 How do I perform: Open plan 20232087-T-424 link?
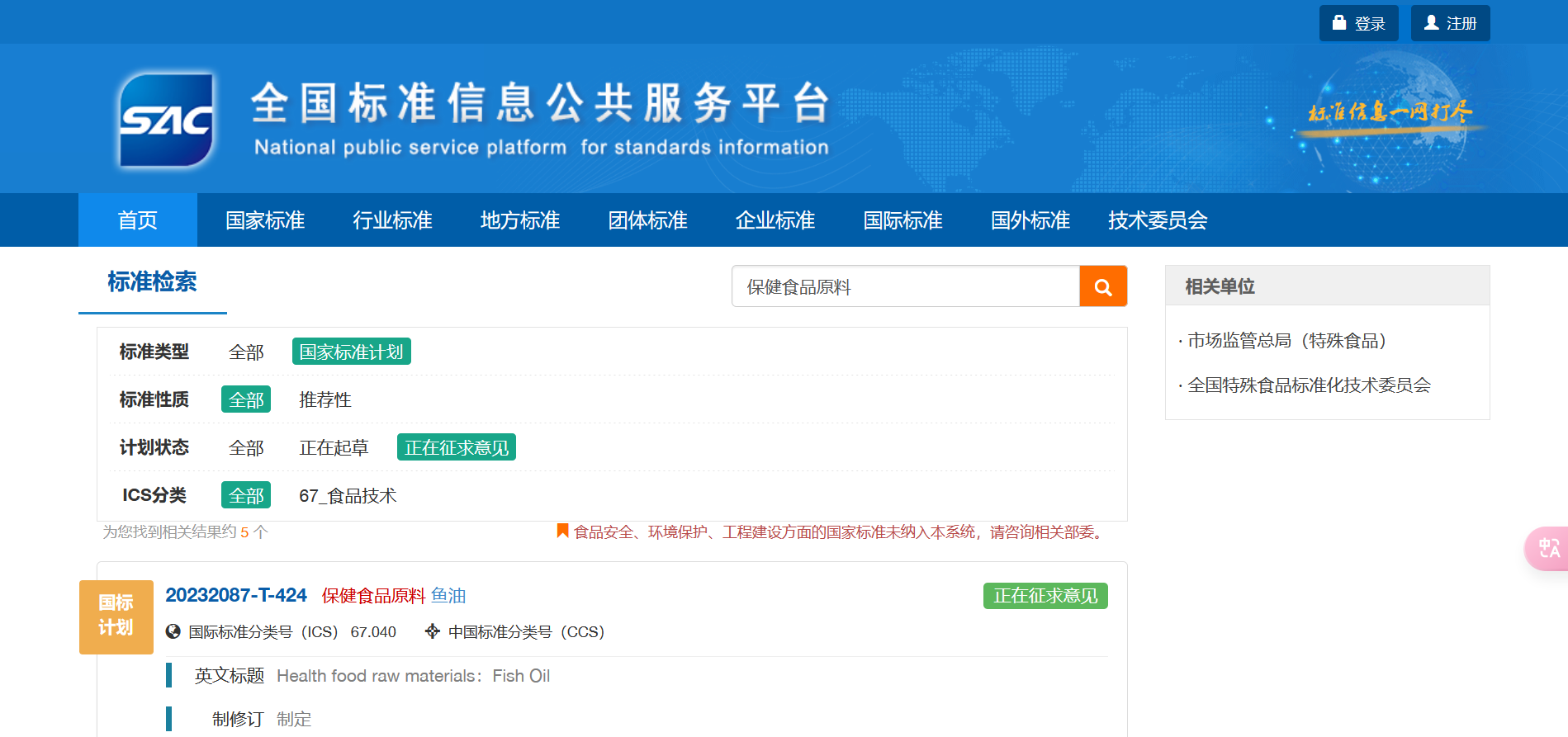pos(235,595)
